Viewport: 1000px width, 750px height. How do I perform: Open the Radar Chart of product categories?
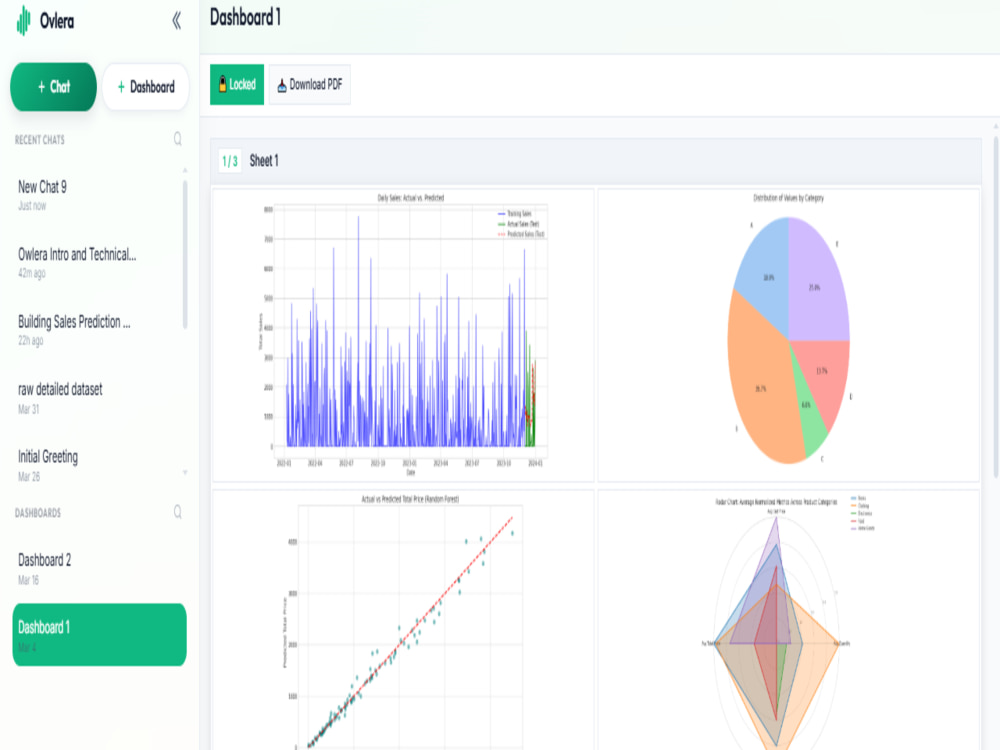tap(789, 620)
